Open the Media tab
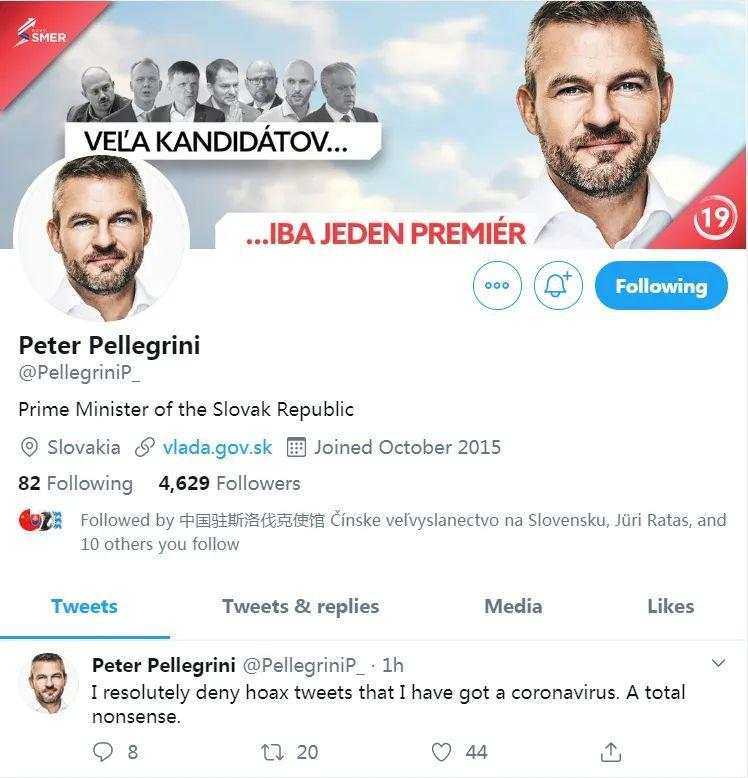 (513, 606)
